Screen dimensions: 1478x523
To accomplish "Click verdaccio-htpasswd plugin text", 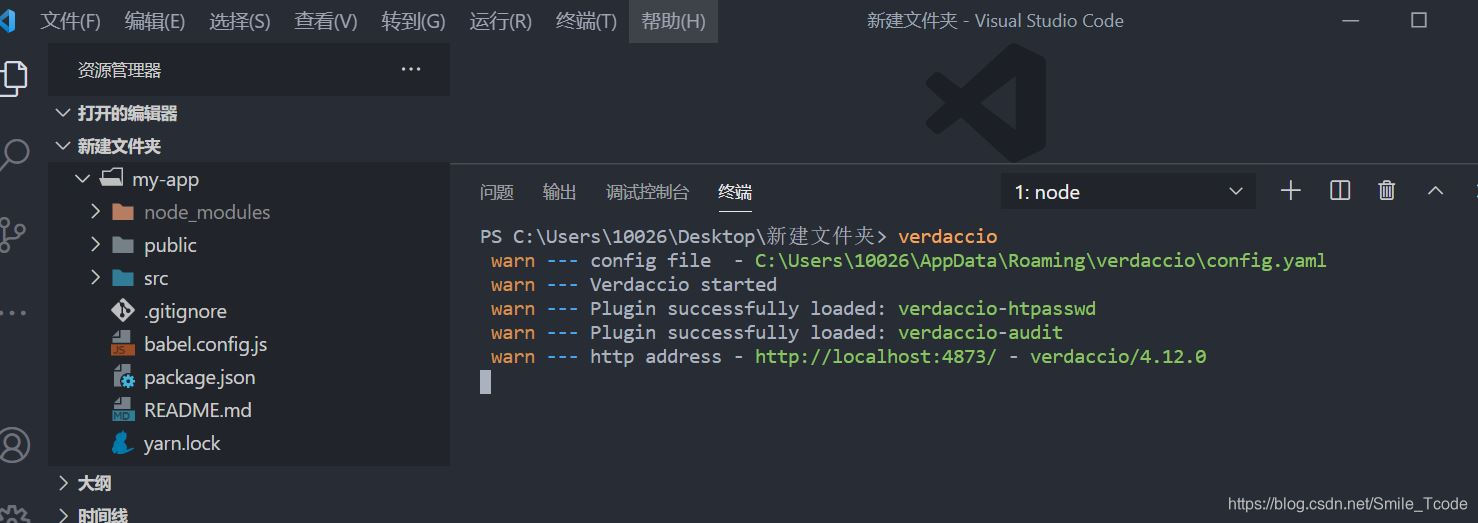I will coord(997,308).
